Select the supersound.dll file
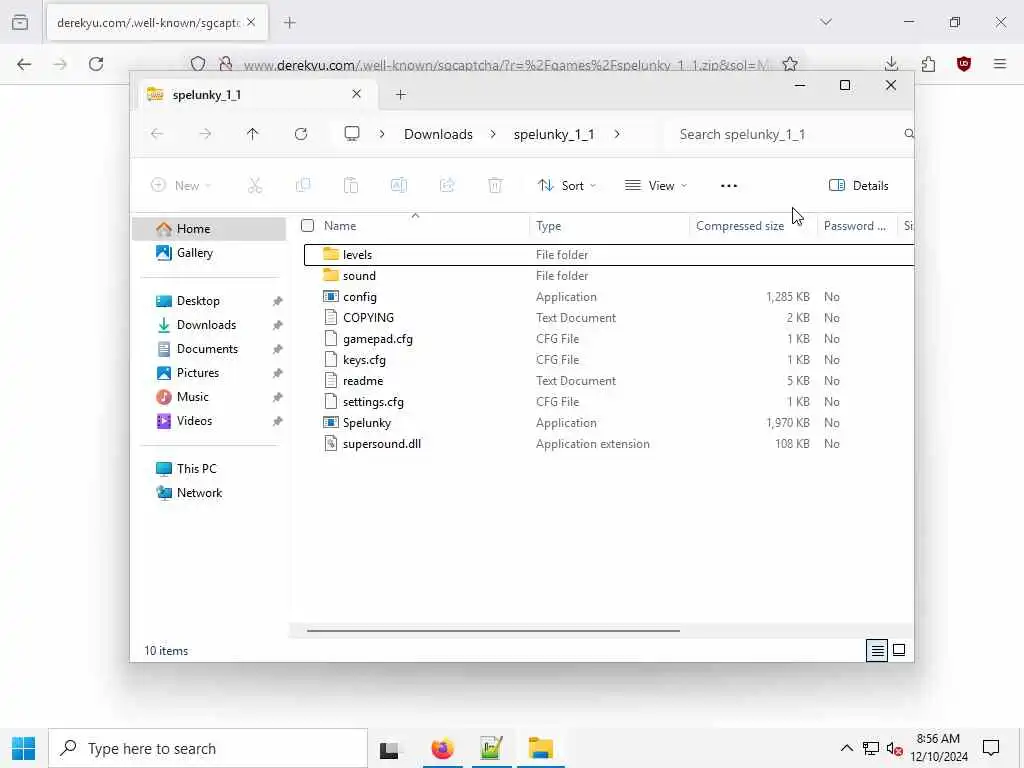 click(x=609, y=443)
